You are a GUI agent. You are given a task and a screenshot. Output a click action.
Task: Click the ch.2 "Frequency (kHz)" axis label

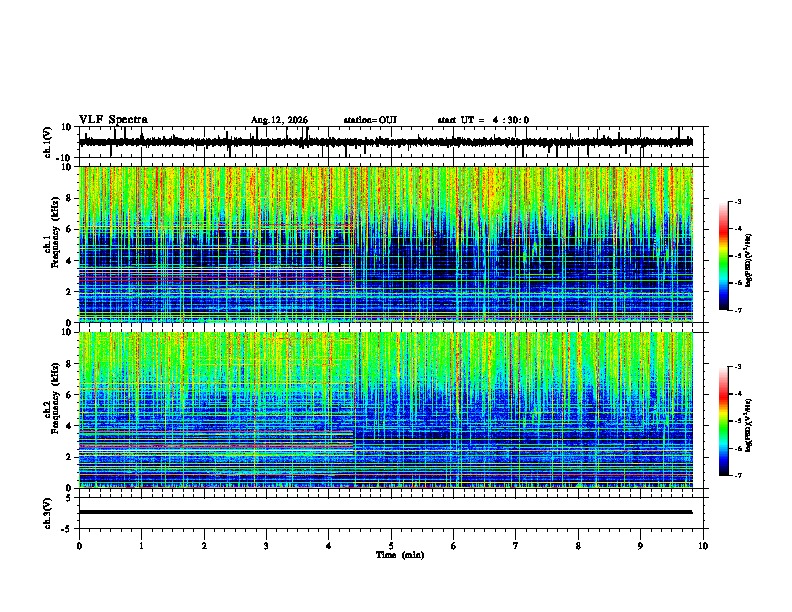[x=55, y=398]
